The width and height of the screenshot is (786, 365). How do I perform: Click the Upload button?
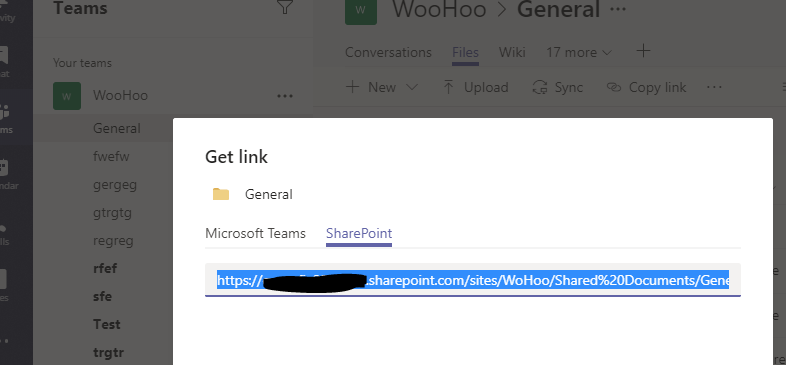pos(476,87)
